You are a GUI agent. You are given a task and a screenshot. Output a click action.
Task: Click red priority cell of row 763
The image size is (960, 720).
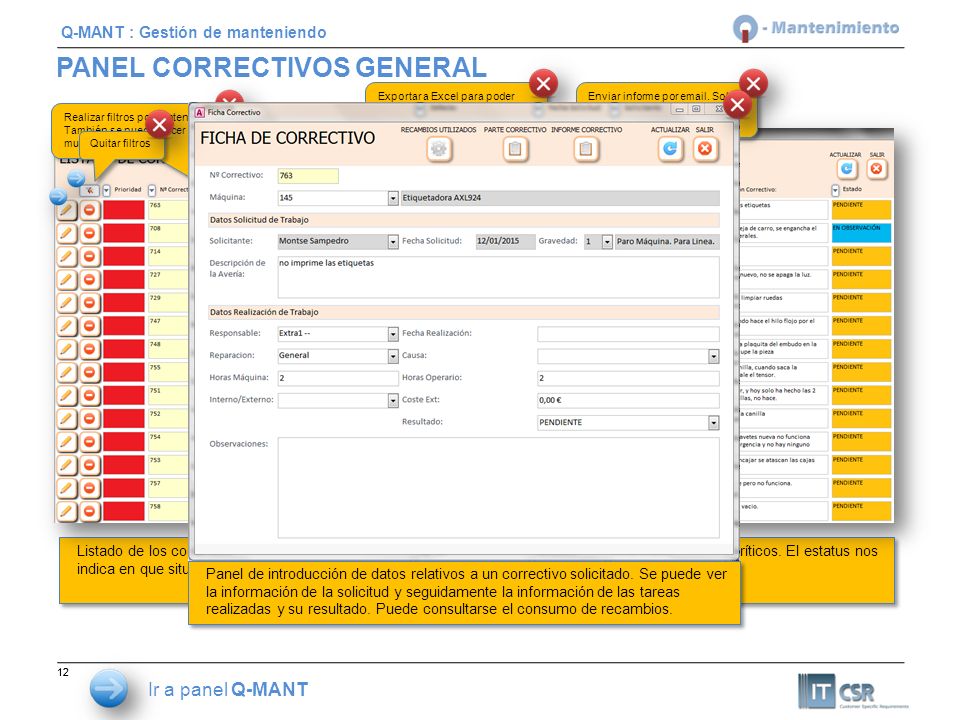(124, 210)
